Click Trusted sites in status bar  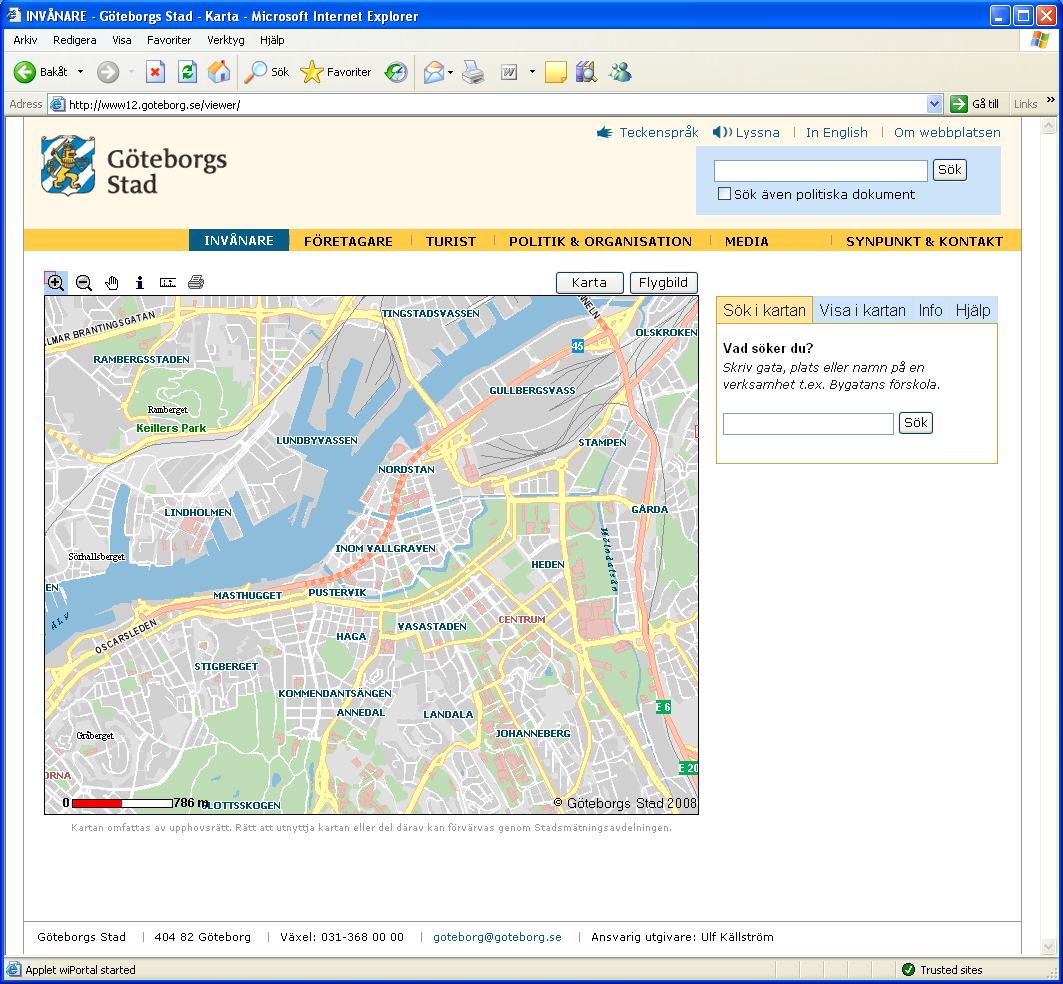[x=942, y=970]
